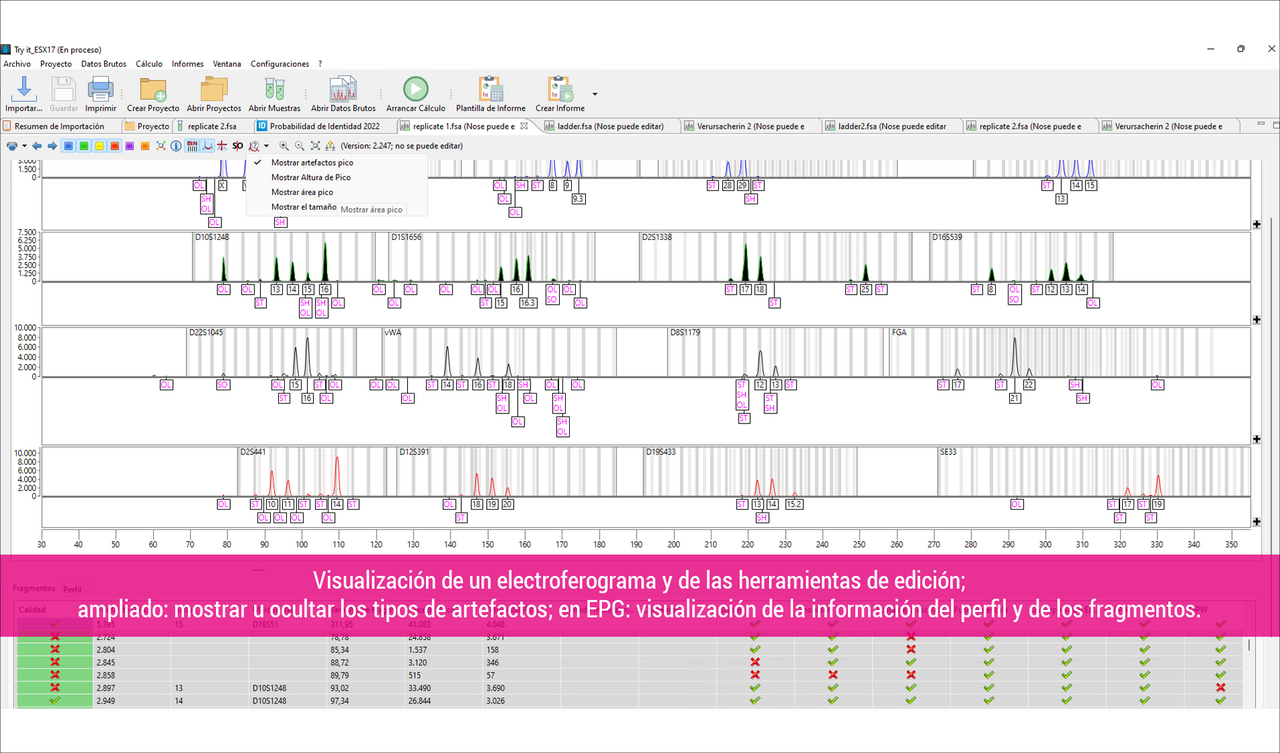Click the Imprimir printer icon

100,88
